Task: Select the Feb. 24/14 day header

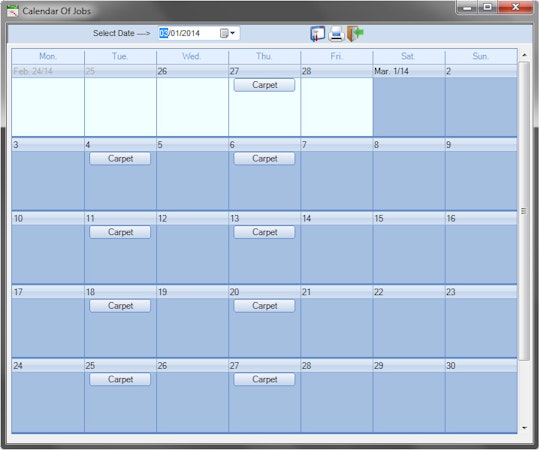Action: click(48, 71)
